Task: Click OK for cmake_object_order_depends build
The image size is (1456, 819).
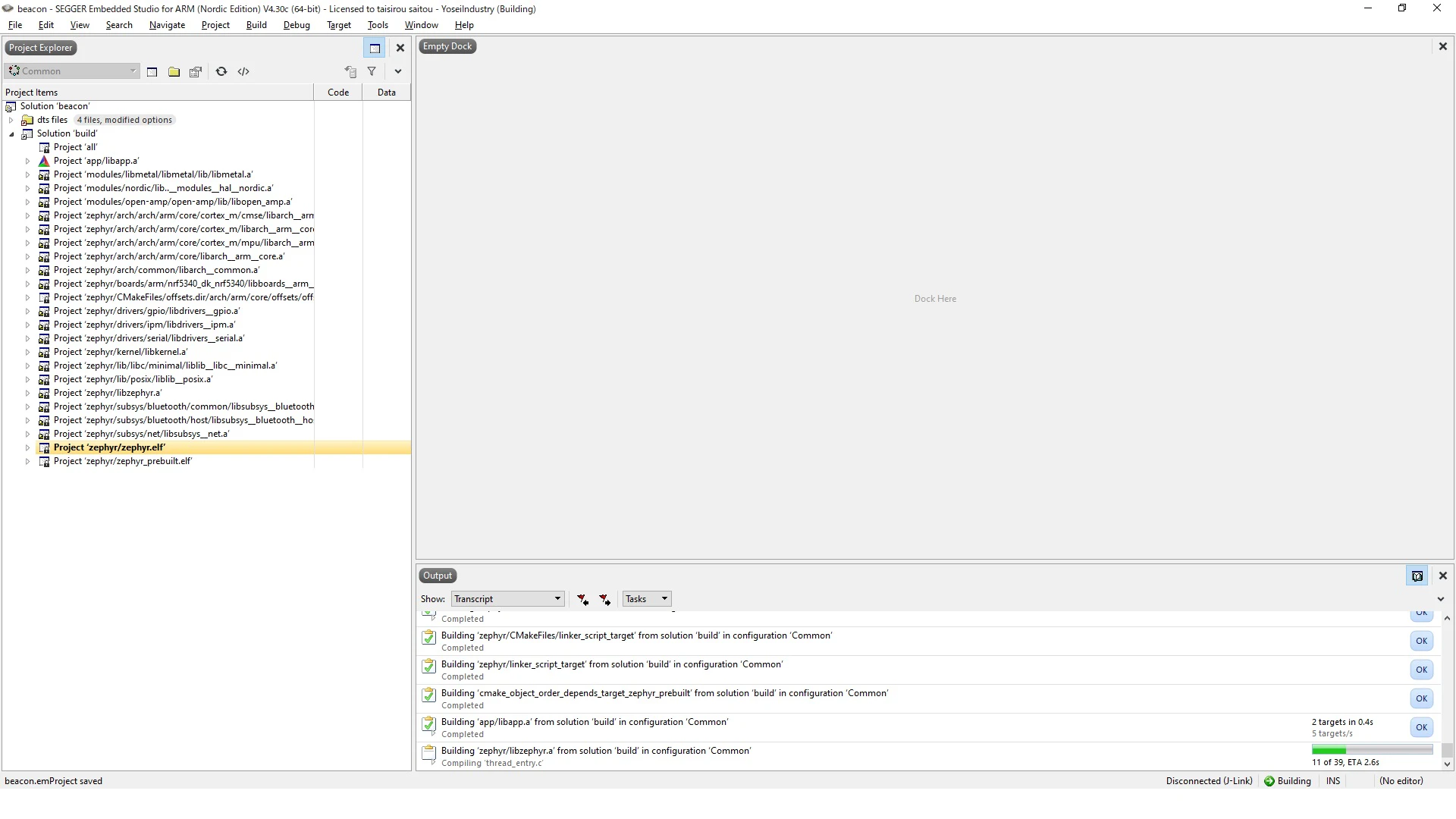Action: [x=1421, y=698]
